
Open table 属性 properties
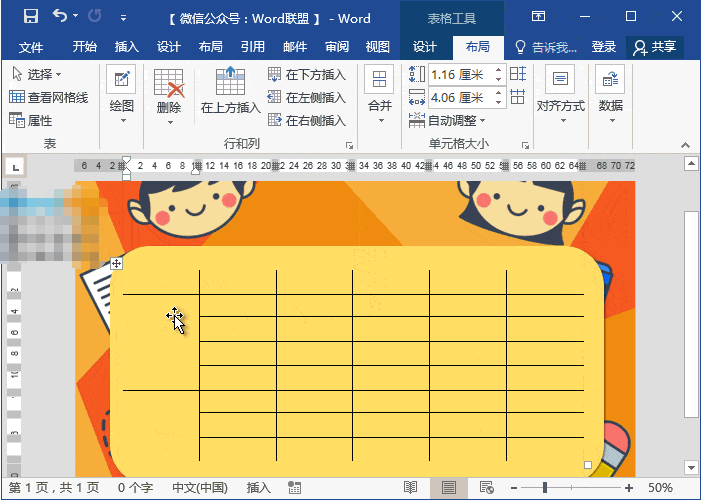click(31, 121)
